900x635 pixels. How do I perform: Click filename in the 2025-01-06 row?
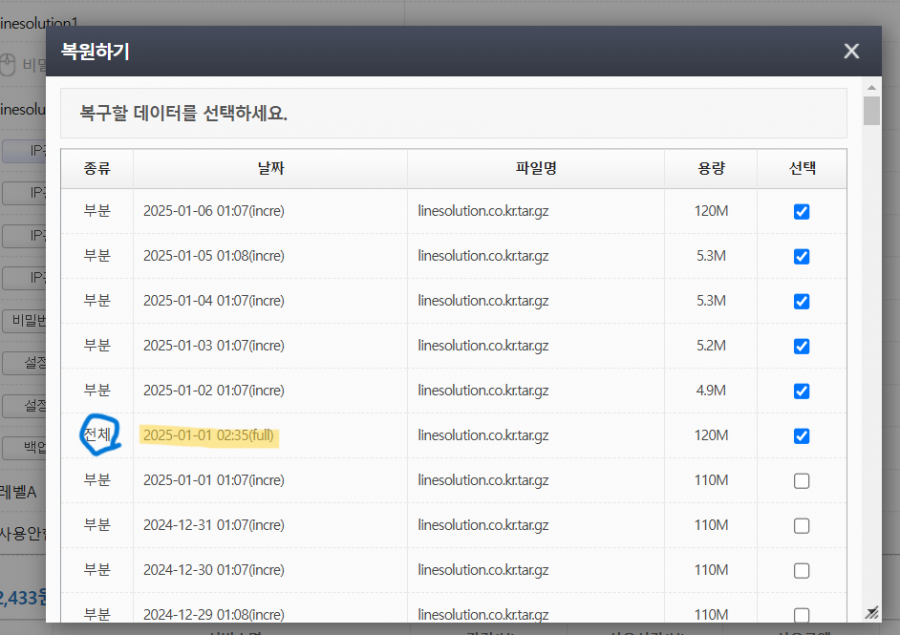[483, 211]
